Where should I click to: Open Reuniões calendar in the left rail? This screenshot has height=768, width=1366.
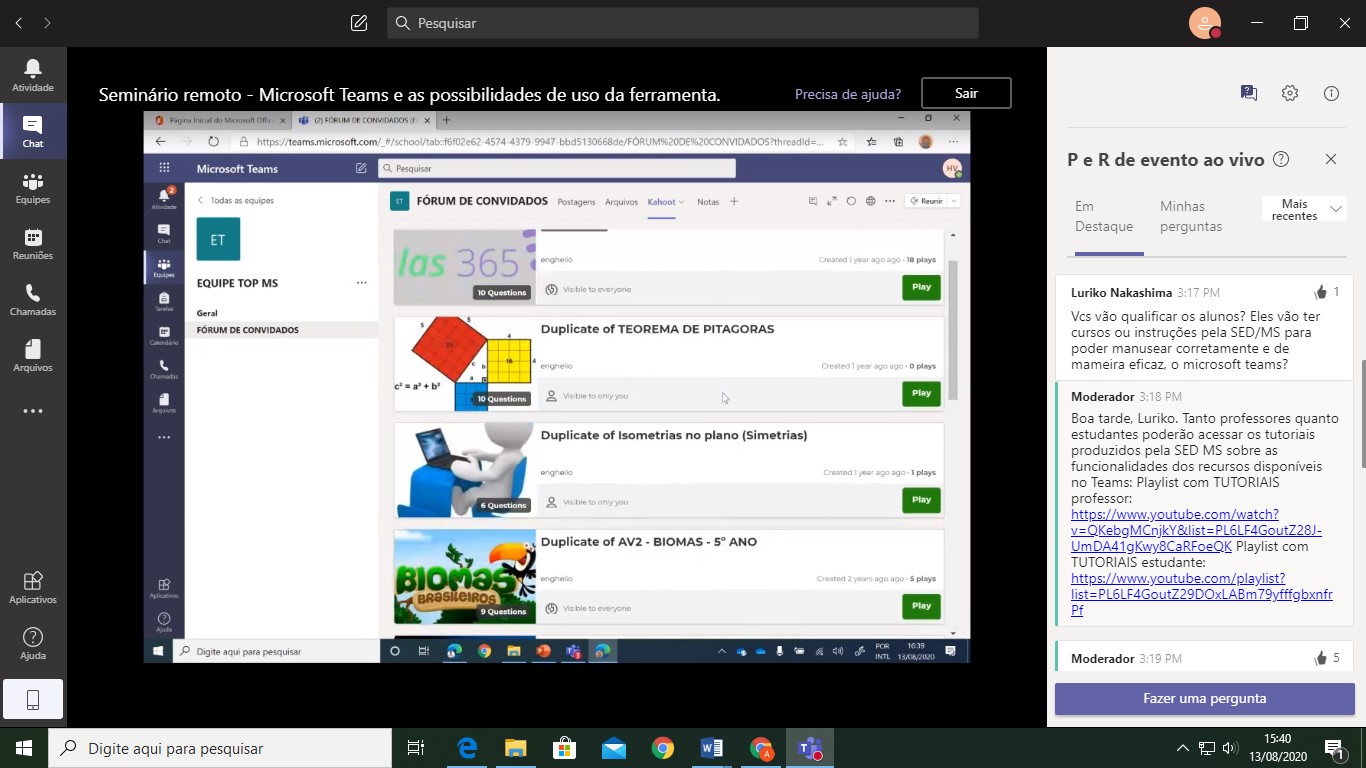(33, 244)
